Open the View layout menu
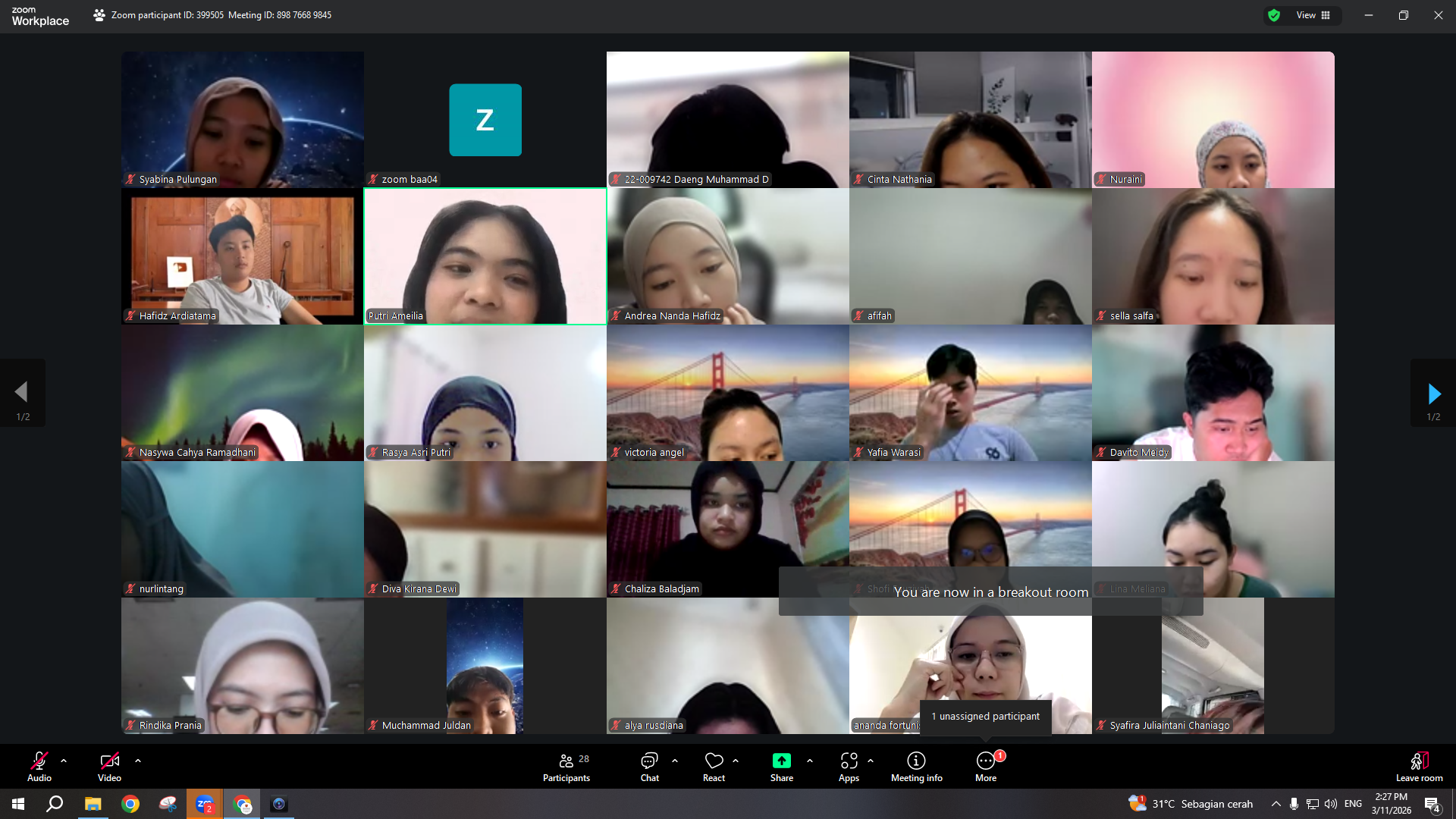The image size is (1456, 819). [1313, 15]
